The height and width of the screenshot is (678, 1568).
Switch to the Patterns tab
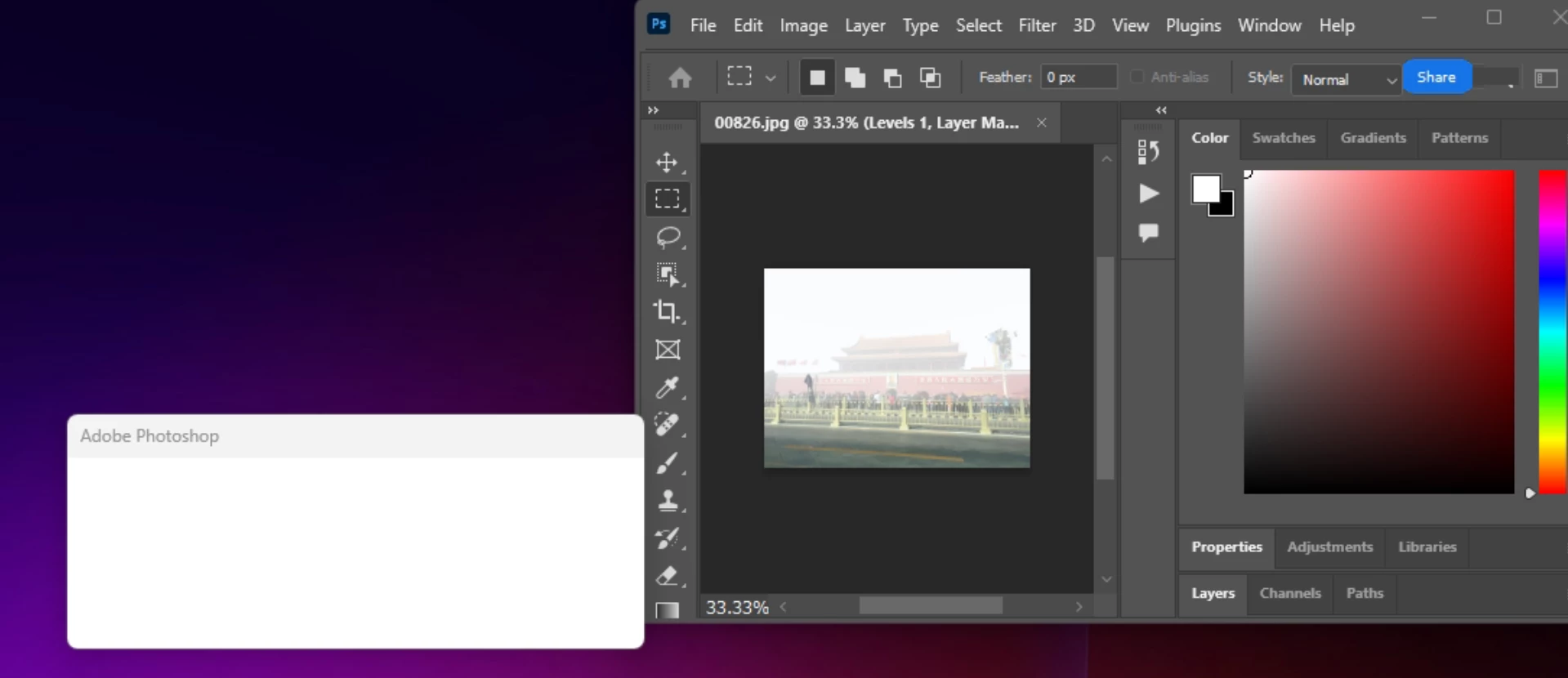pos(1459,138)
